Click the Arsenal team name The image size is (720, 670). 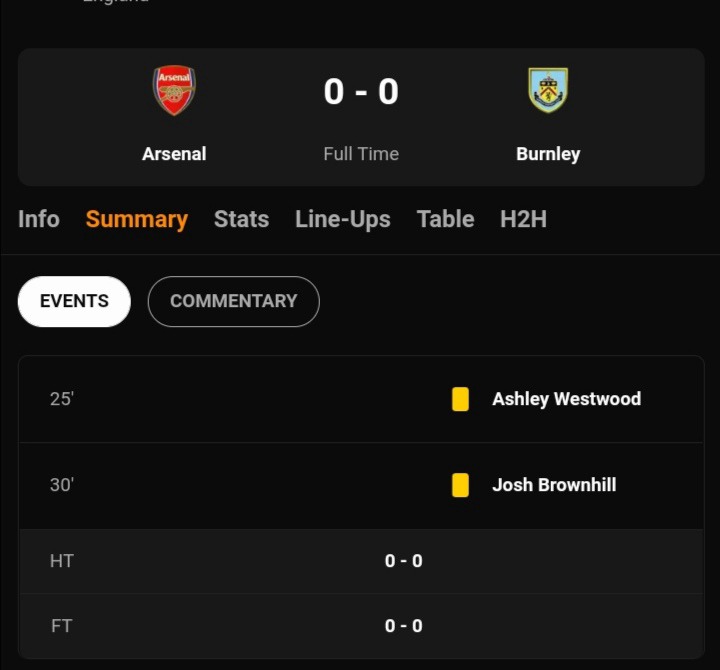(x=174, y=154)
